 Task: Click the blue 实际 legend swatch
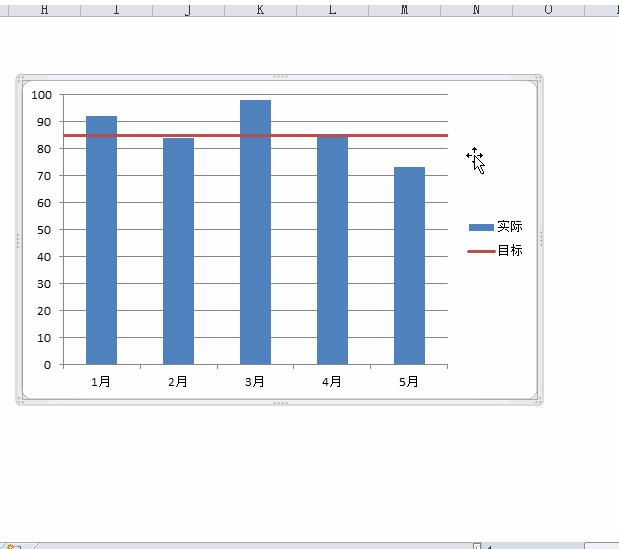coord(481,227)
